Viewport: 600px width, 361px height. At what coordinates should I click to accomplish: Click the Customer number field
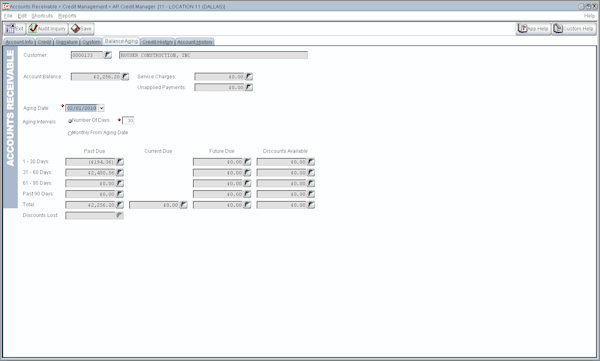click(x=87, y=55)
